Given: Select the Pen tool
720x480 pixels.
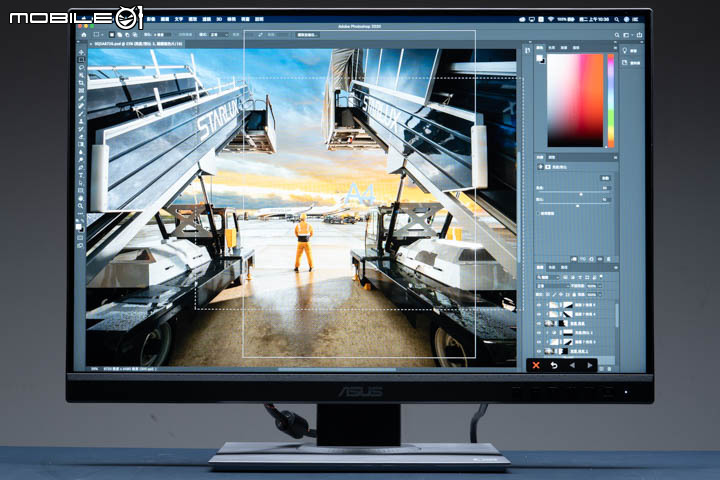Looking at the screenshot, I should (x=82, y=167).
